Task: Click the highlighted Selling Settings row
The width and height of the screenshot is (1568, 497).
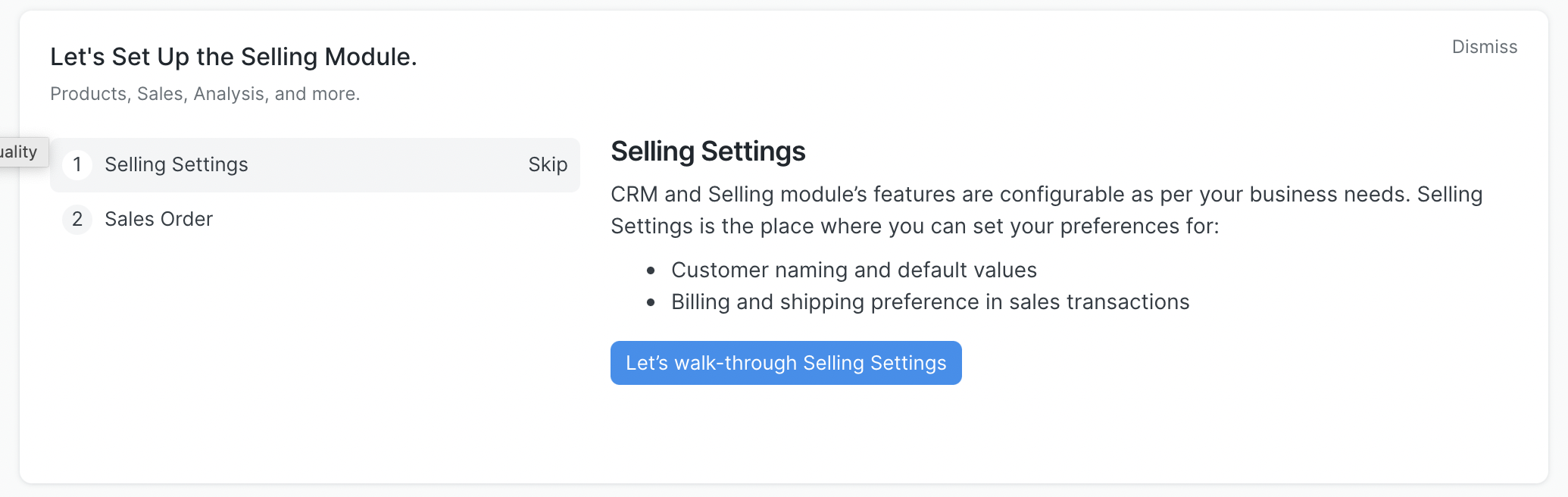Action: [x=314, y=164]
